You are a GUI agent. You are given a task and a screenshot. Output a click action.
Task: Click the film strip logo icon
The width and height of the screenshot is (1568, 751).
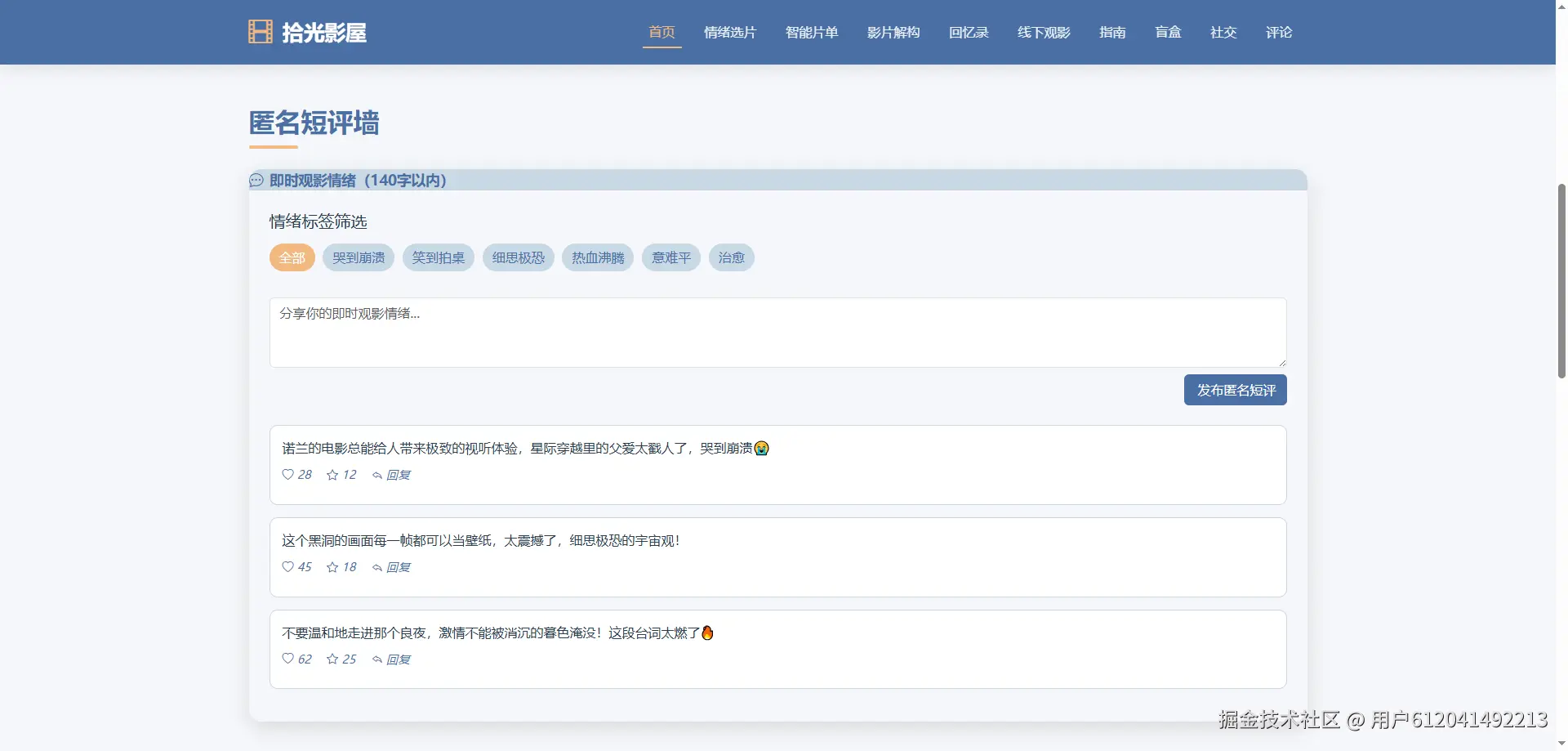coord(261,32)
